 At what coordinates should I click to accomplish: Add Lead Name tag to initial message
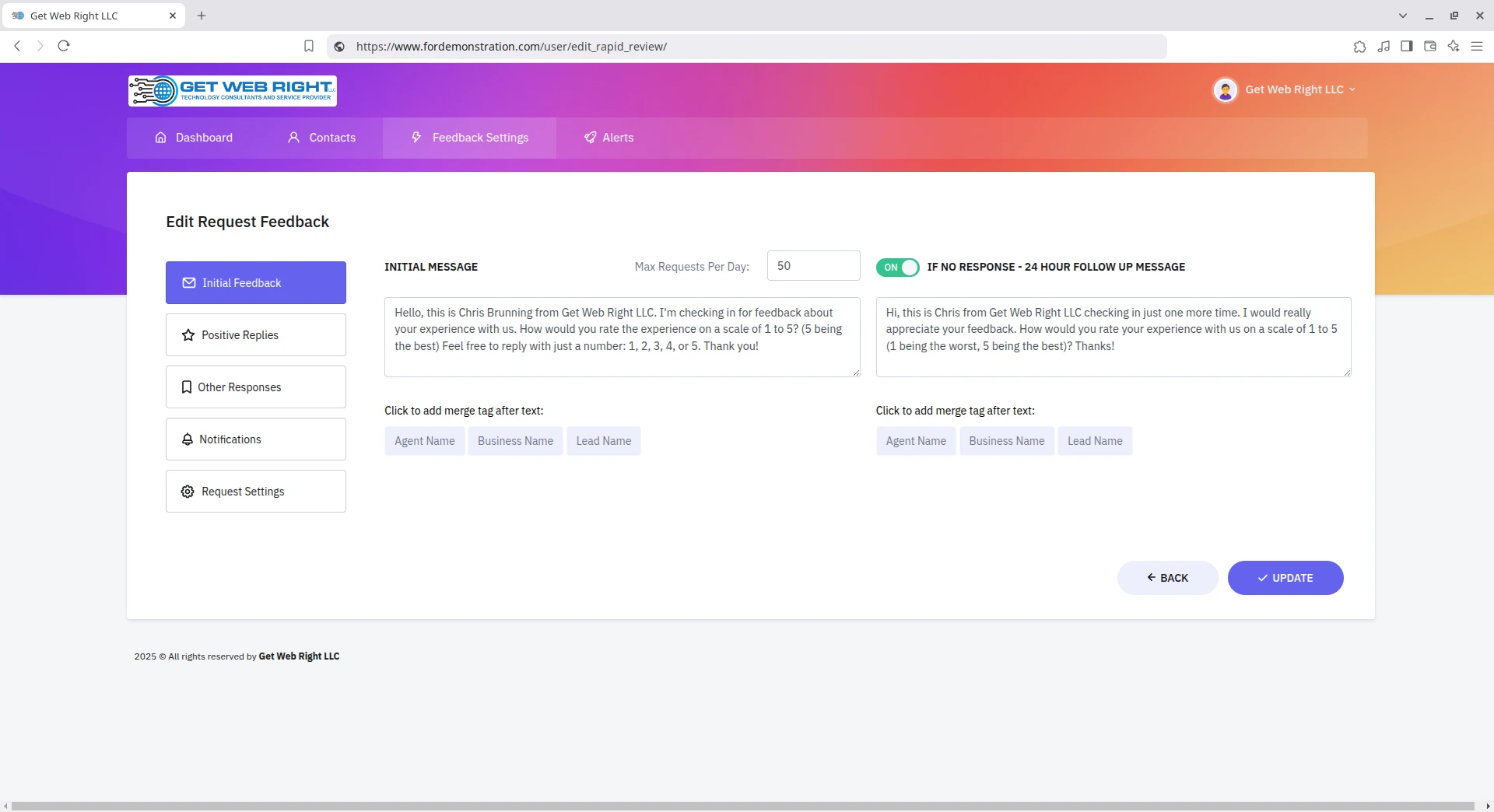(604, 441)
